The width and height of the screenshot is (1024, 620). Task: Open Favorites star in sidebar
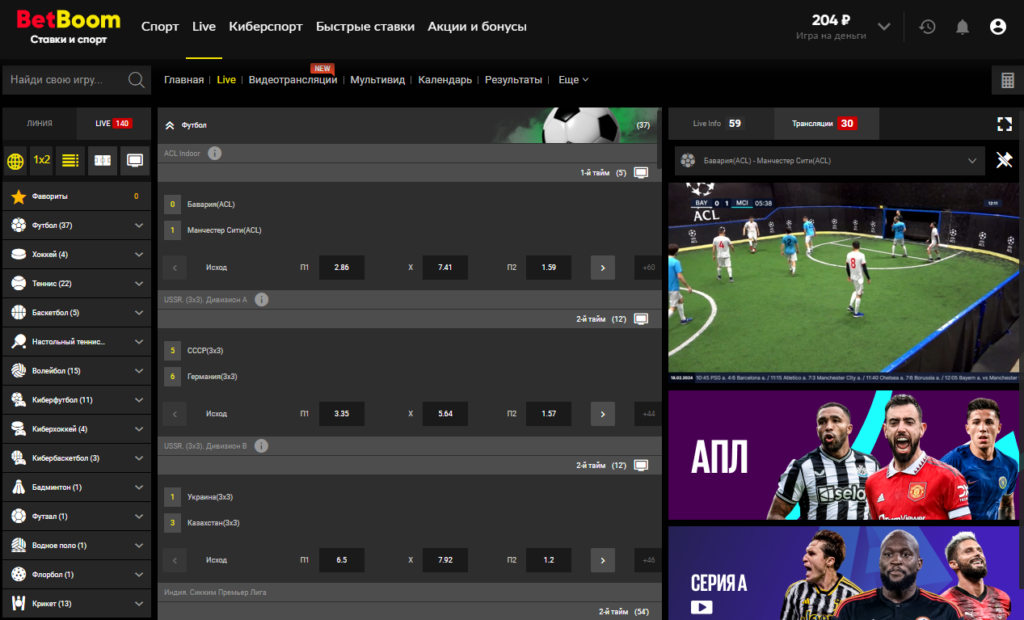pyautogui.click(x=18, y=196)
